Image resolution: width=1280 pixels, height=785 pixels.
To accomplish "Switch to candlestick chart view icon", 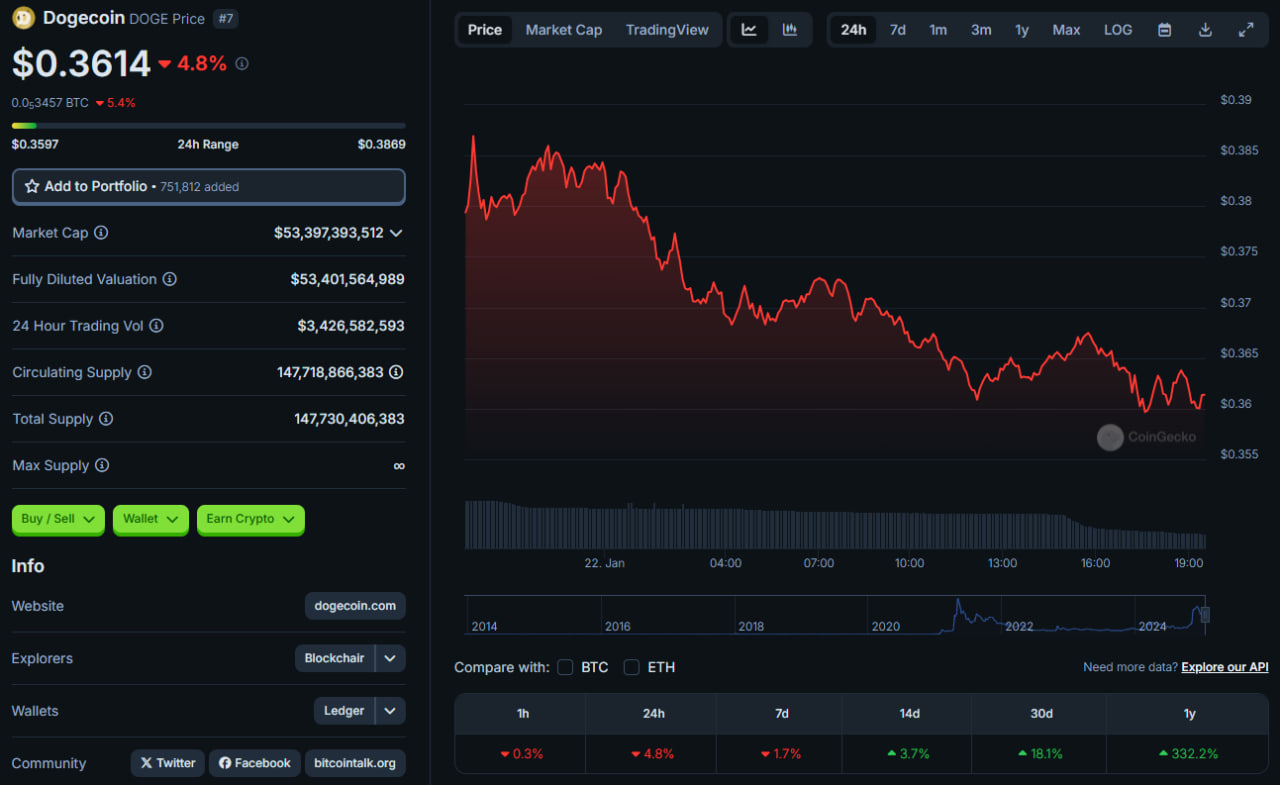I will pos(790,30).
